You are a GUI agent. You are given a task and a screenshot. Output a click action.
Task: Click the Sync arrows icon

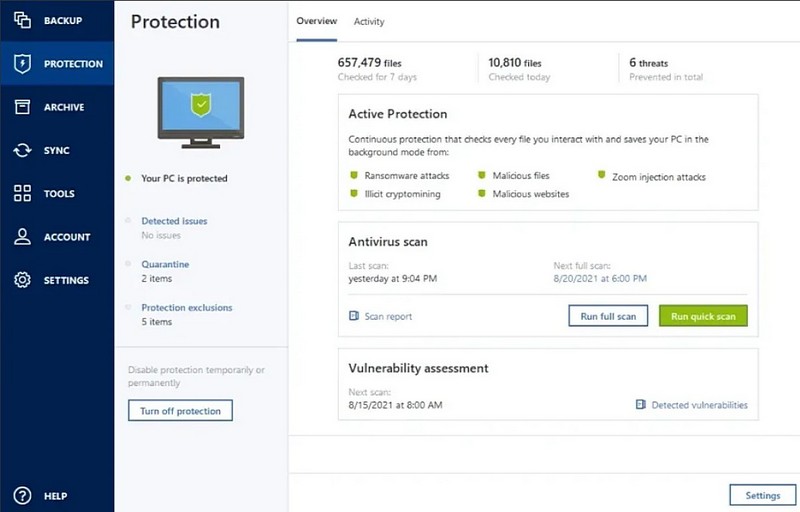tap(22, 150)
